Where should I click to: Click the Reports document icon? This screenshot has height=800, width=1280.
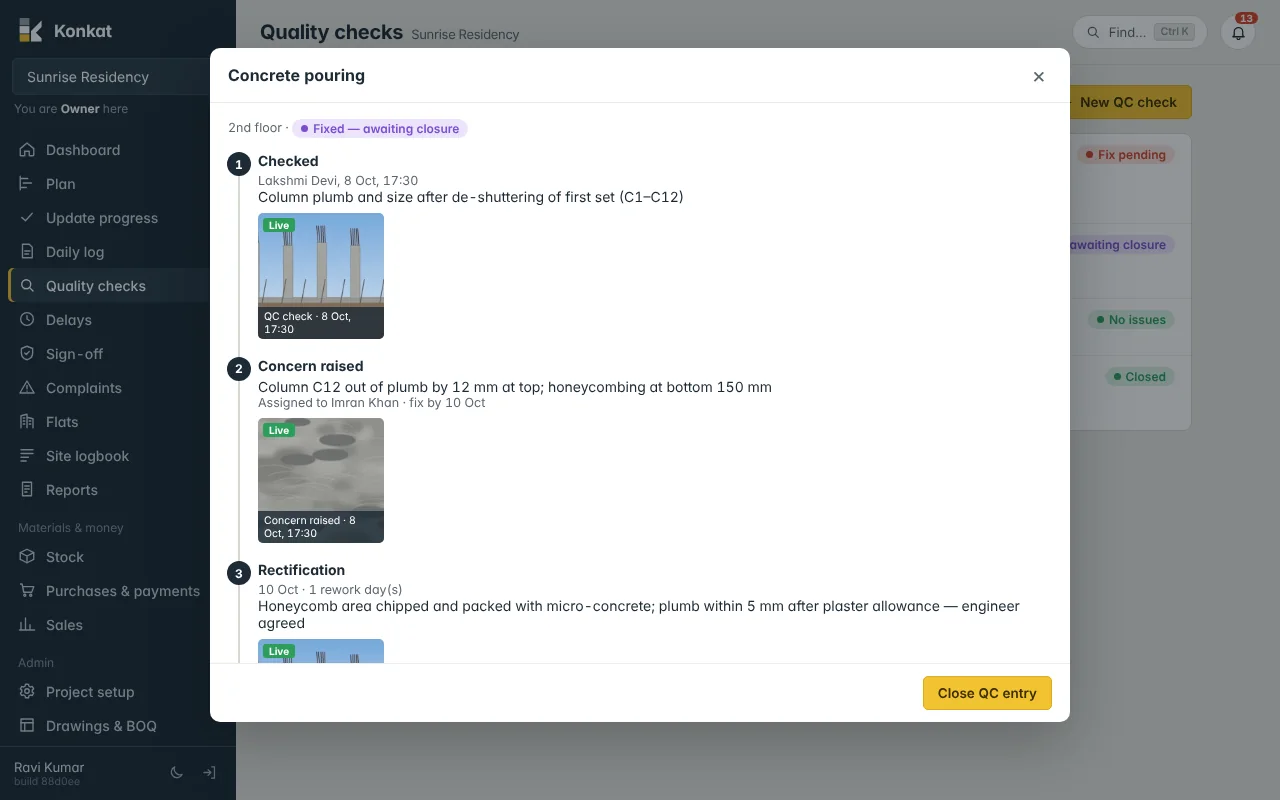pyautogui.click(x=27, y=490)
